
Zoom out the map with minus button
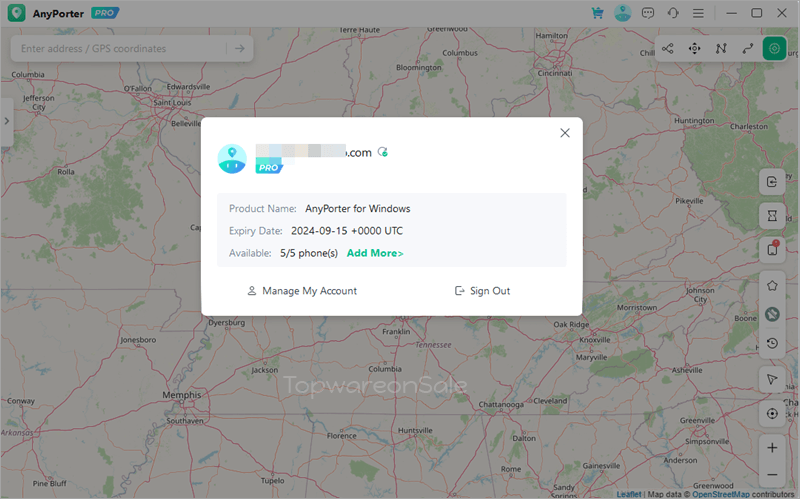click(x=772, y=475)
